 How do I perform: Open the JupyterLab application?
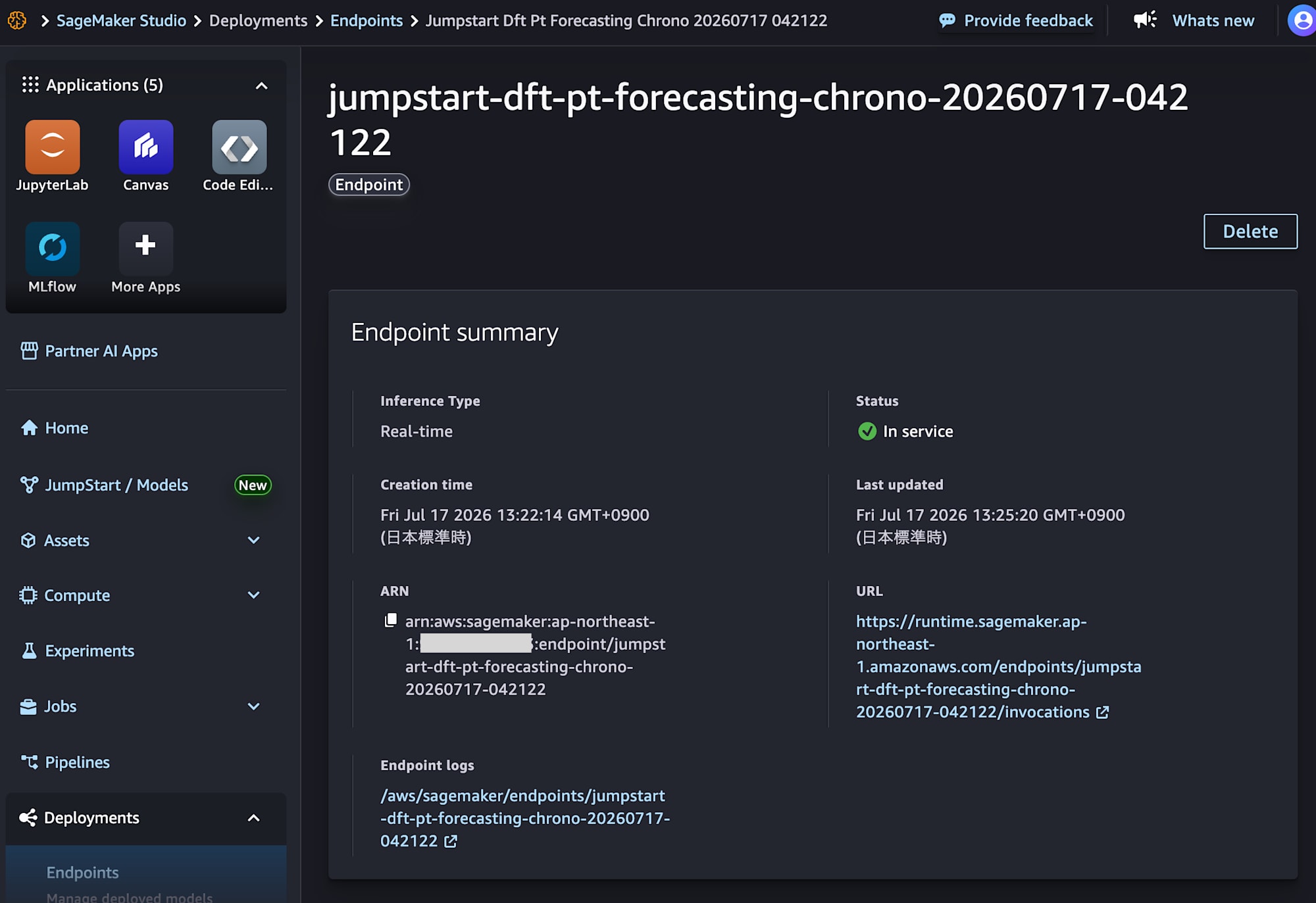click(x=53, y=147)
